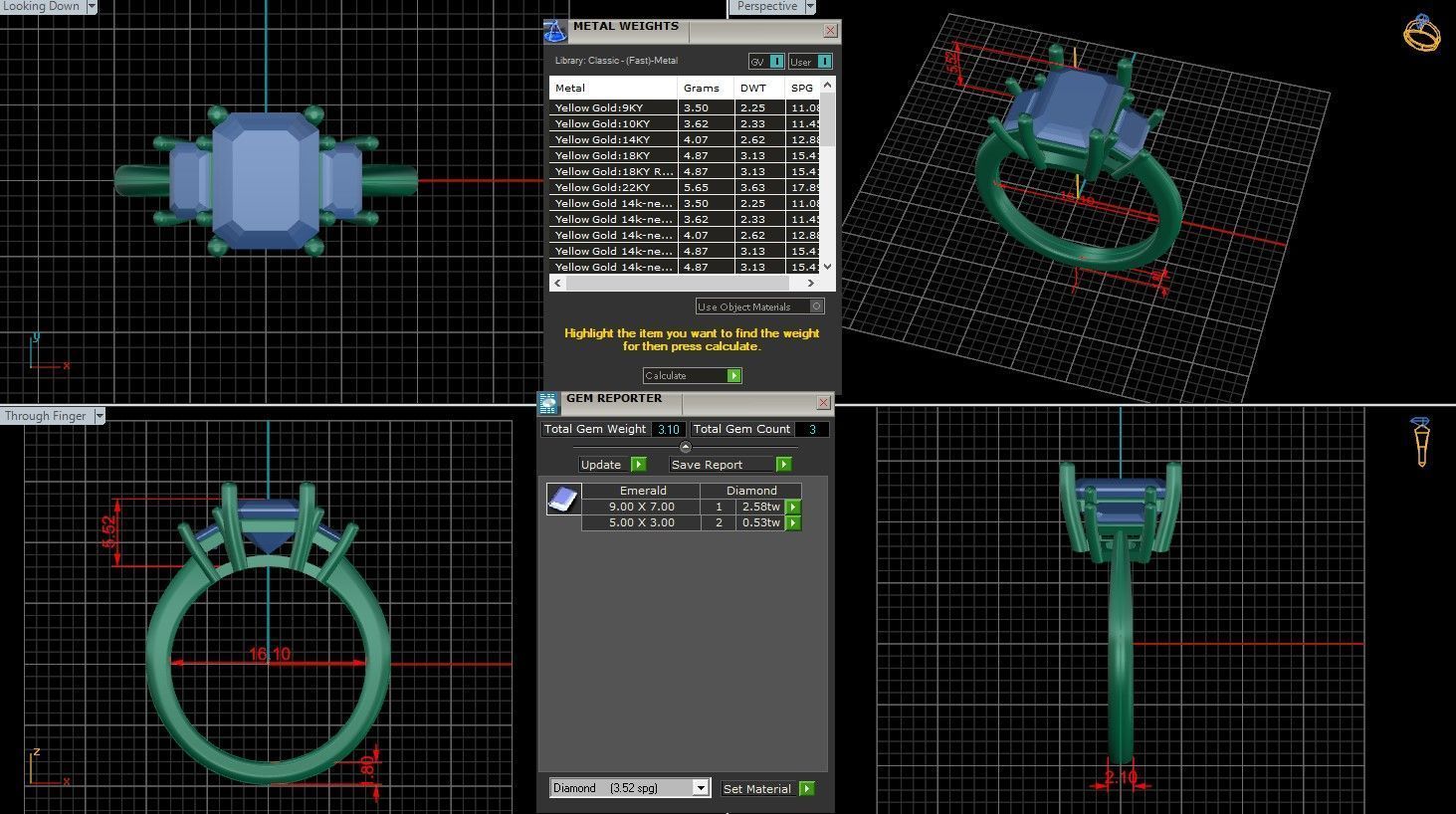This screenshot has height=814, width=1456.
Task: Click the 16.10 diameter dimension label
Action: tap(270, 654)
